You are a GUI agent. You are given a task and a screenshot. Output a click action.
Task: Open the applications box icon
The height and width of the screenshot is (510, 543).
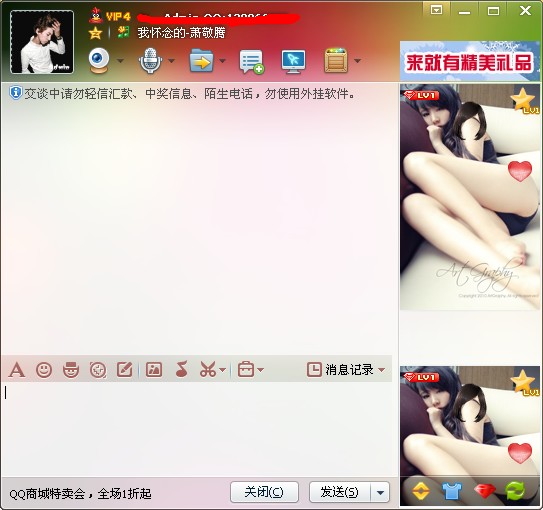[336, 61]
